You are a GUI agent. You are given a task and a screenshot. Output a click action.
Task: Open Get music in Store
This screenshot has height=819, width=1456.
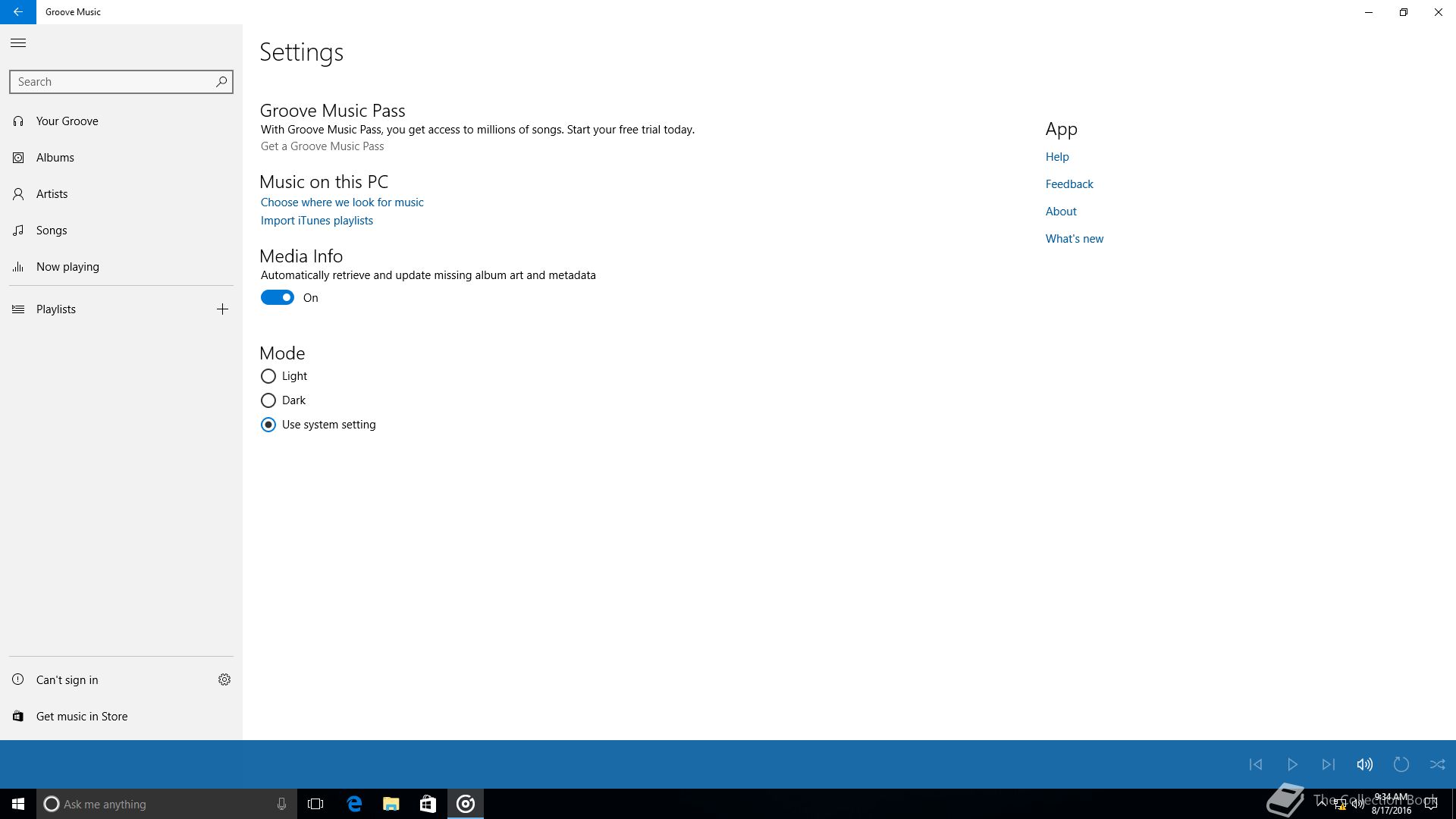tap(121, 717)
